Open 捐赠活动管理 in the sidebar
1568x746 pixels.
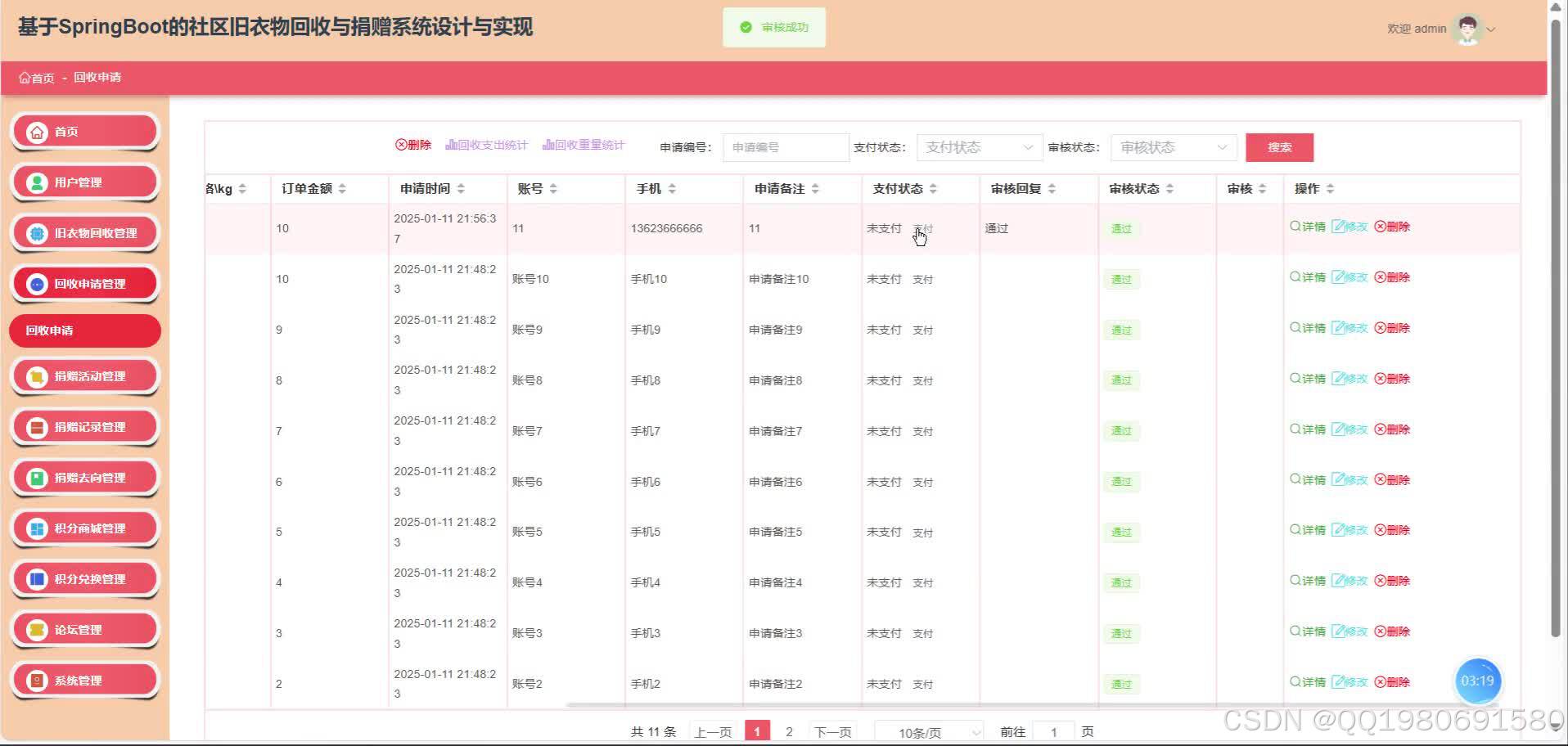pyautogui.click(x=84, y=376)
